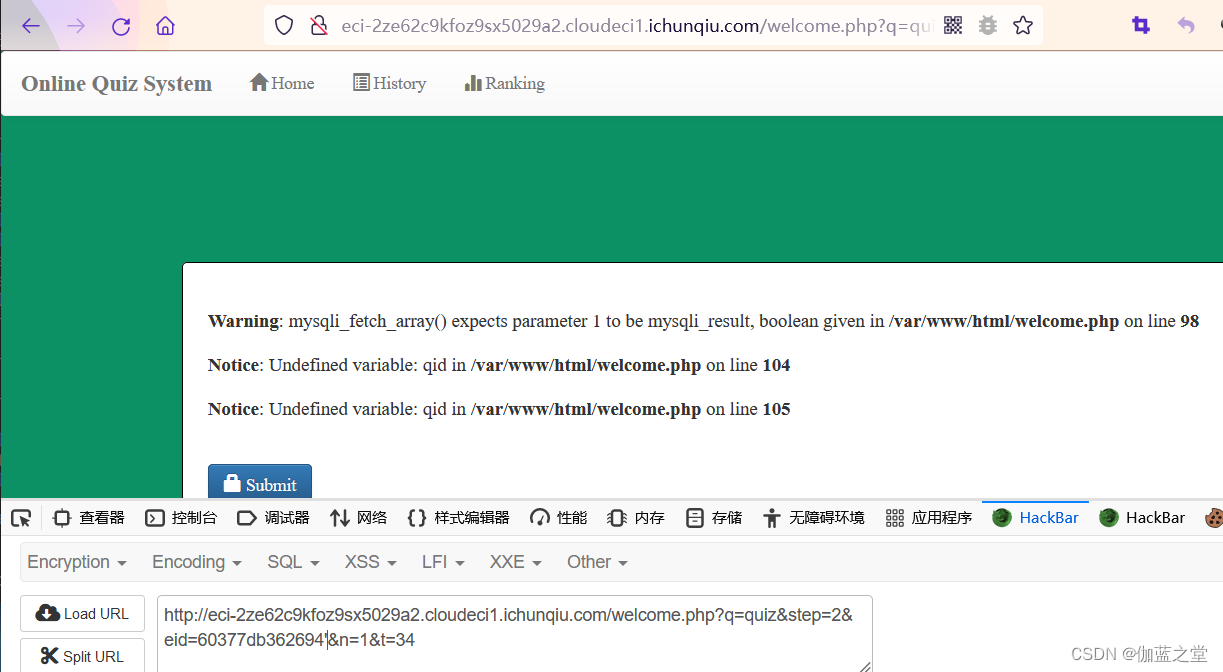The width and height of the screenshot is (1223, 672).
Task: Open the 存储 (Storage) panel
Action: [x=714, y=517]
